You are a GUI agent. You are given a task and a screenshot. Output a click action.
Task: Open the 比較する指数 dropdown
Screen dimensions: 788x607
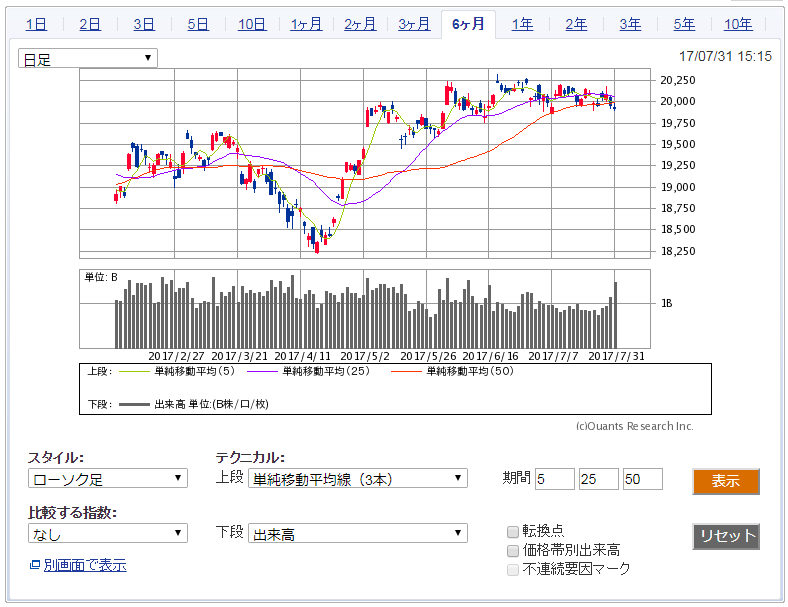pos(108,534)
